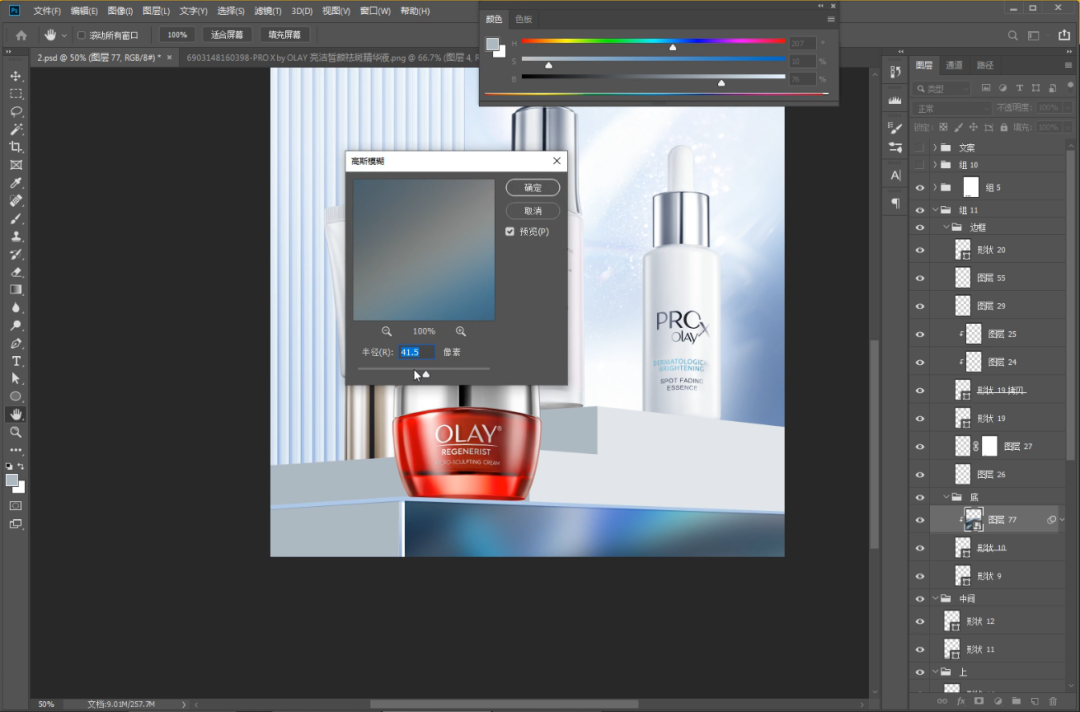
Task: Select the Ellipse shape tool
Action: (x=16, y=397)
